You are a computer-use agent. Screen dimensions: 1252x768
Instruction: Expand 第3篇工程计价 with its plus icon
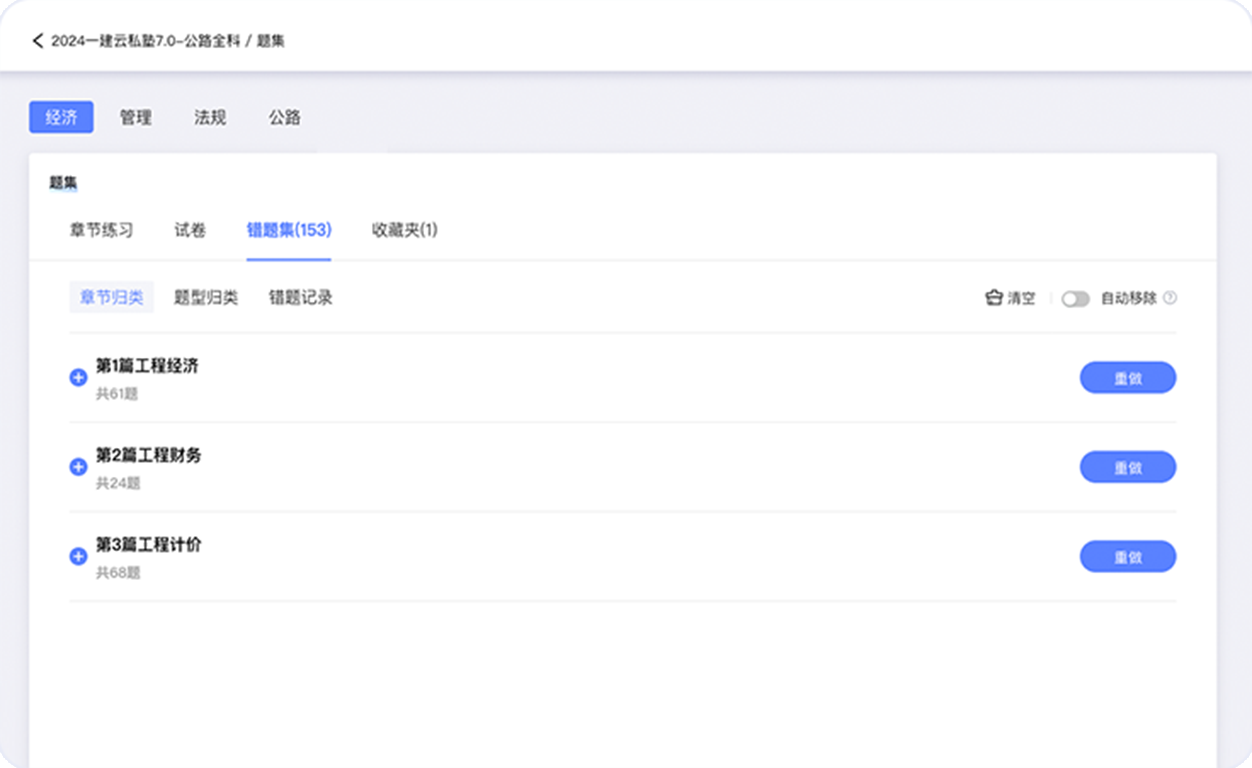click(78, 557)
